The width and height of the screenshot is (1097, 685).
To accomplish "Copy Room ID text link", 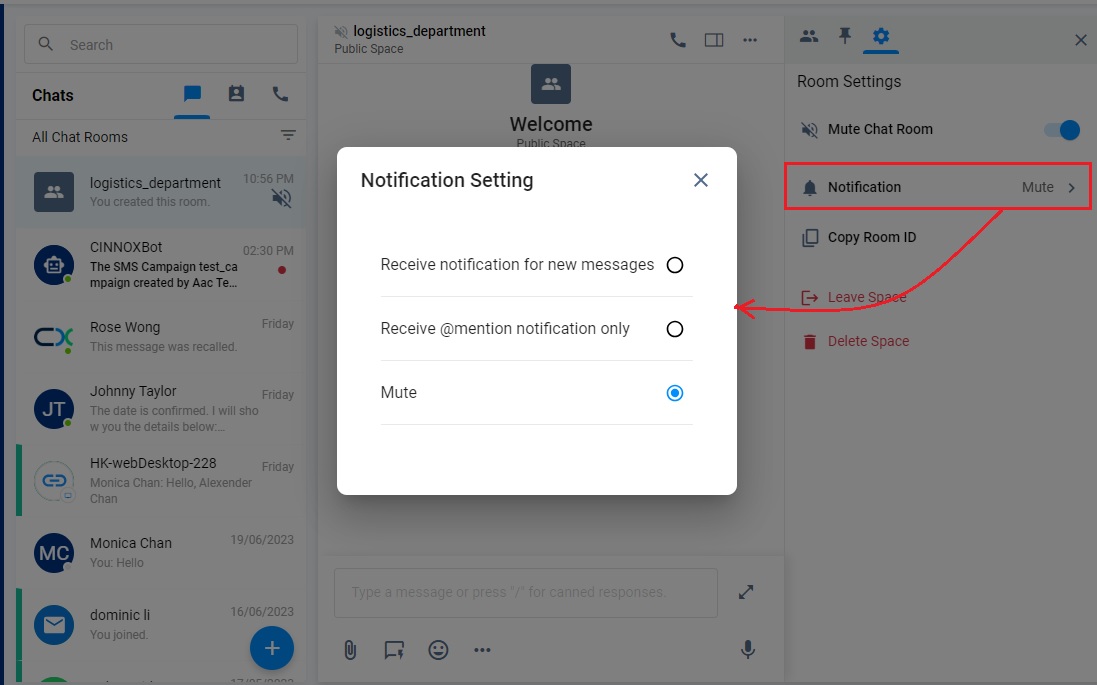I will (872, 237).
